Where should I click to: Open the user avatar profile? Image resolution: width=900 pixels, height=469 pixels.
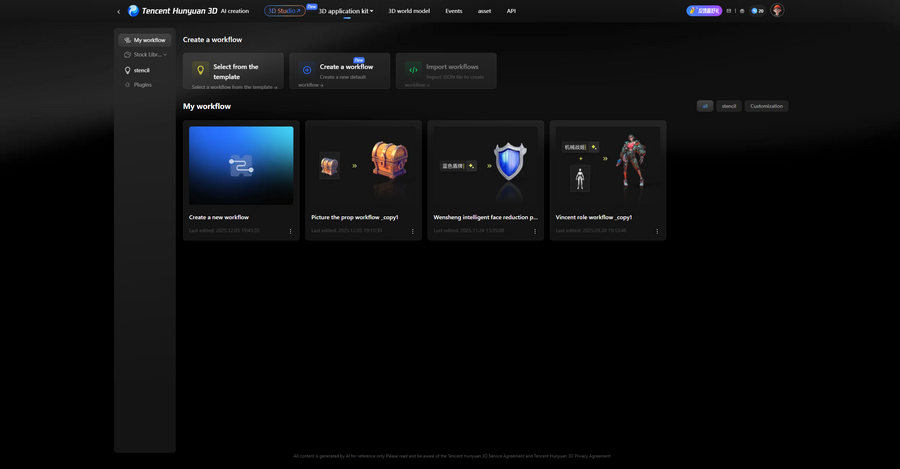tap(777, 10)
